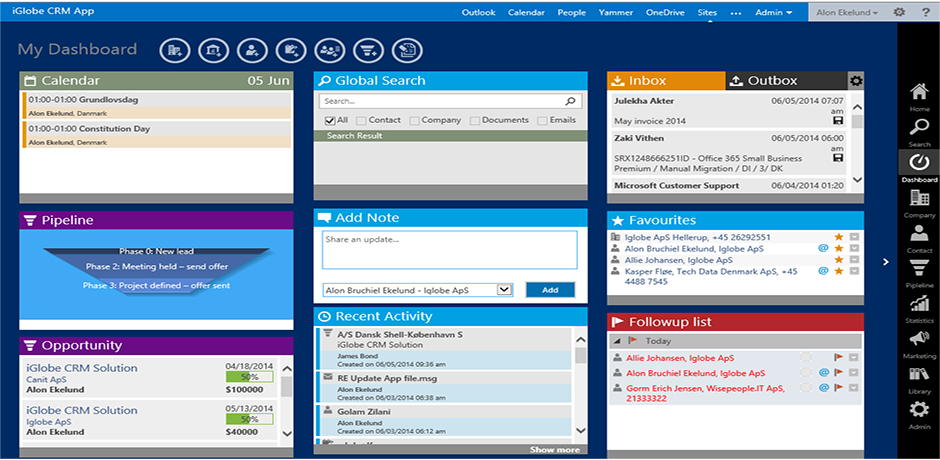
Task: Open OneDrive from the top navigation
Action: tap(665, 12)
